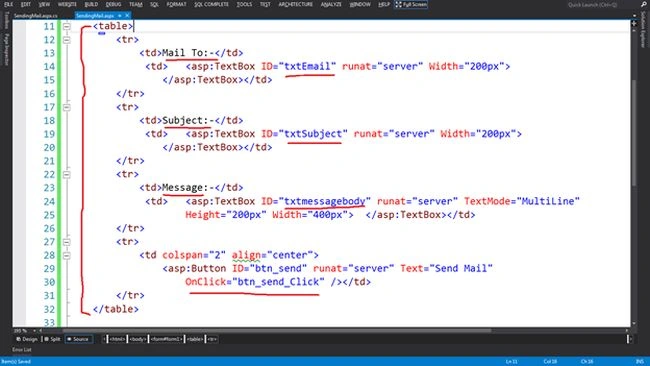Open the FORMAT menu

pyautogui.click(x=176, y=4)
